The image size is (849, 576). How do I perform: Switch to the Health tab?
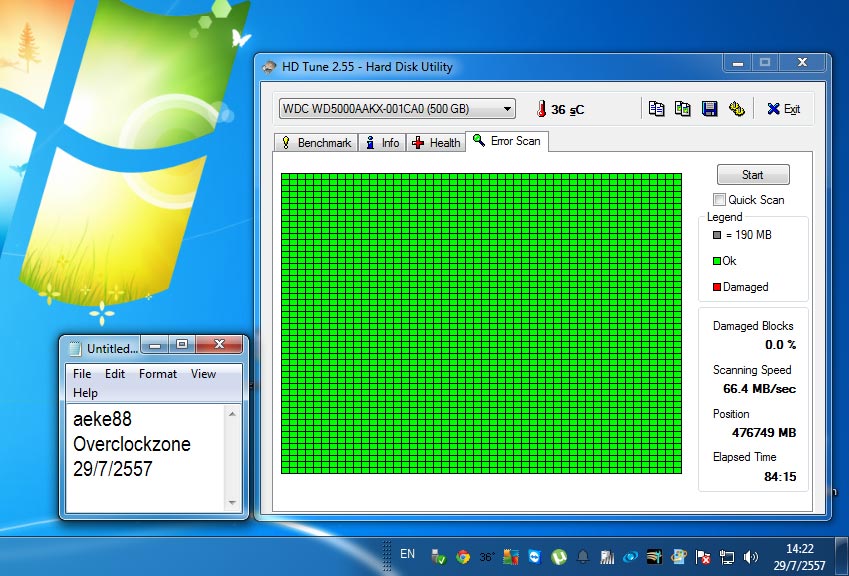point(436,143)
